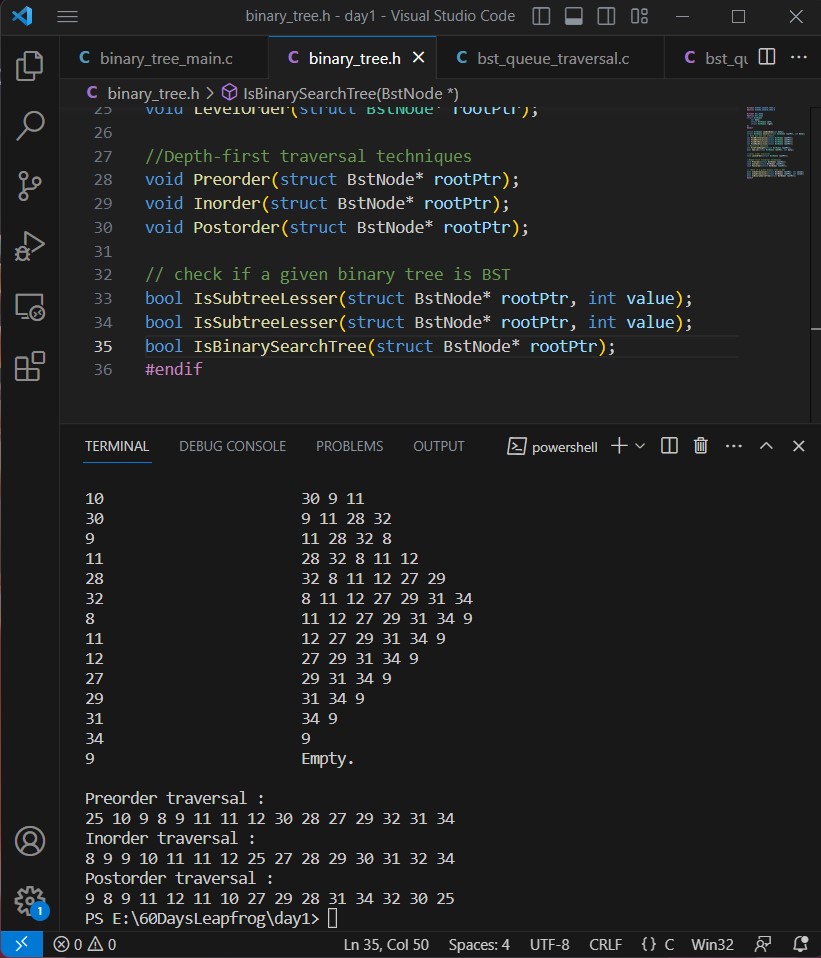
Task: Open errors and warnings count in status bar
Action: tap(85, 945)
